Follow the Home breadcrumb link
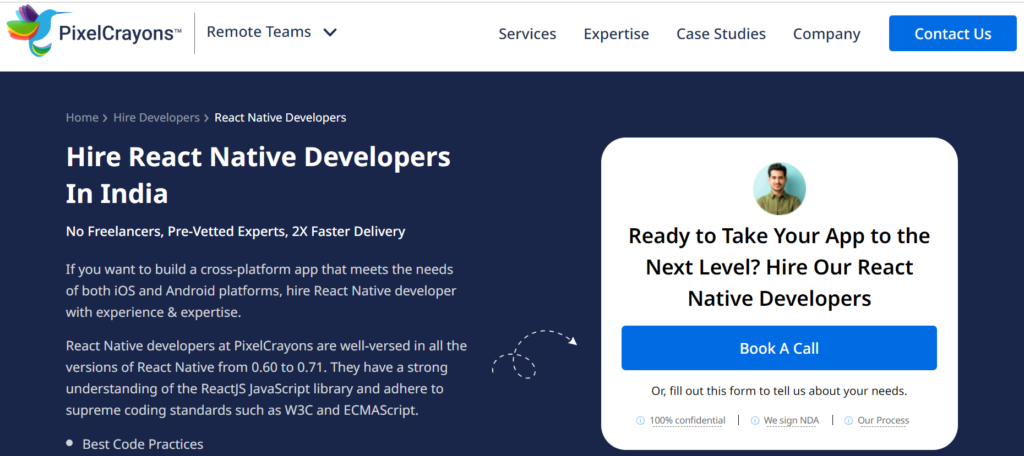The height and width of the screenshot is (456, 1024). coord(82,118)
